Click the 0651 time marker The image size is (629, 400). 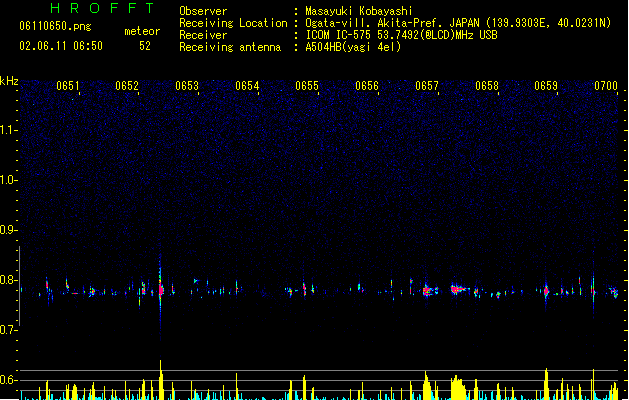point(68,86)
